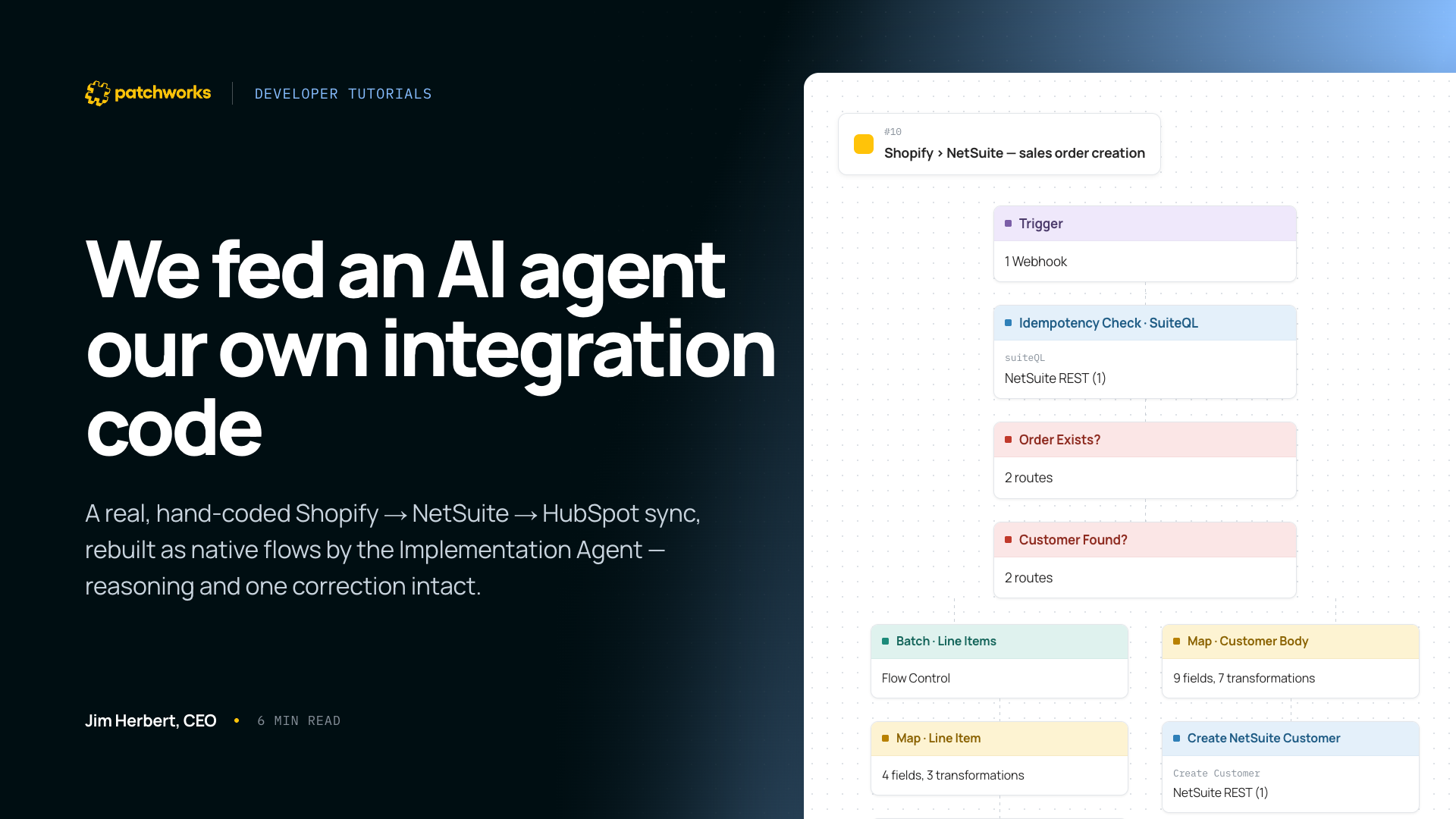The width and height of the screenshot is (1456, 819).
Task: Click '2 routes' under Order Exists?
Action: [x=1028, y=478]
